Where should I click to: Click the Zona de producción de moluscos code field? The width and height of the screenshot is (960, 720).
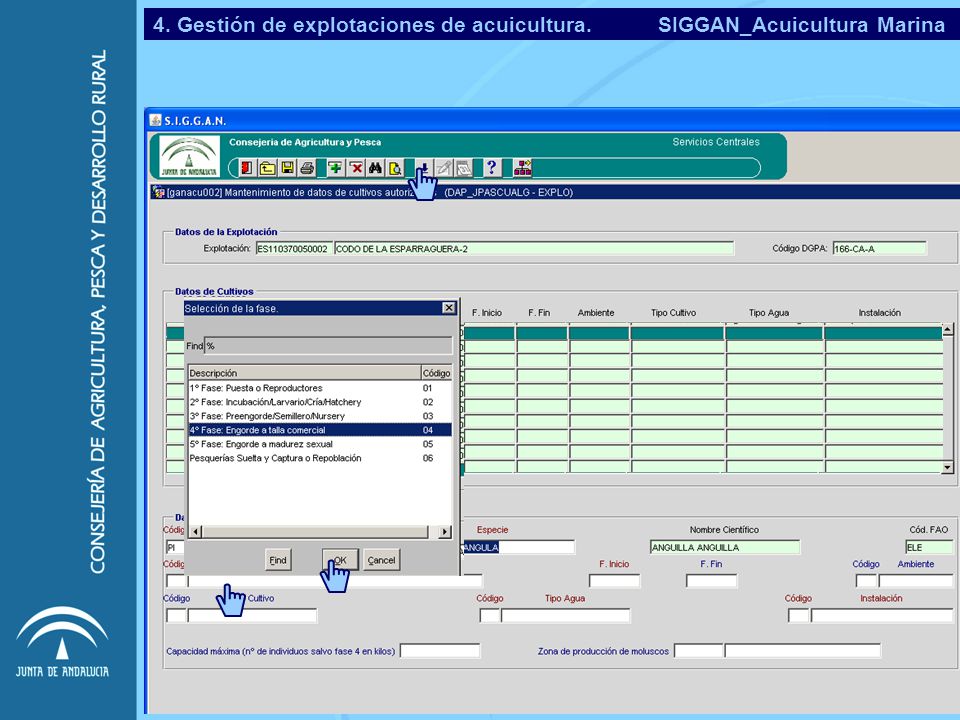[x=698, y=650]
